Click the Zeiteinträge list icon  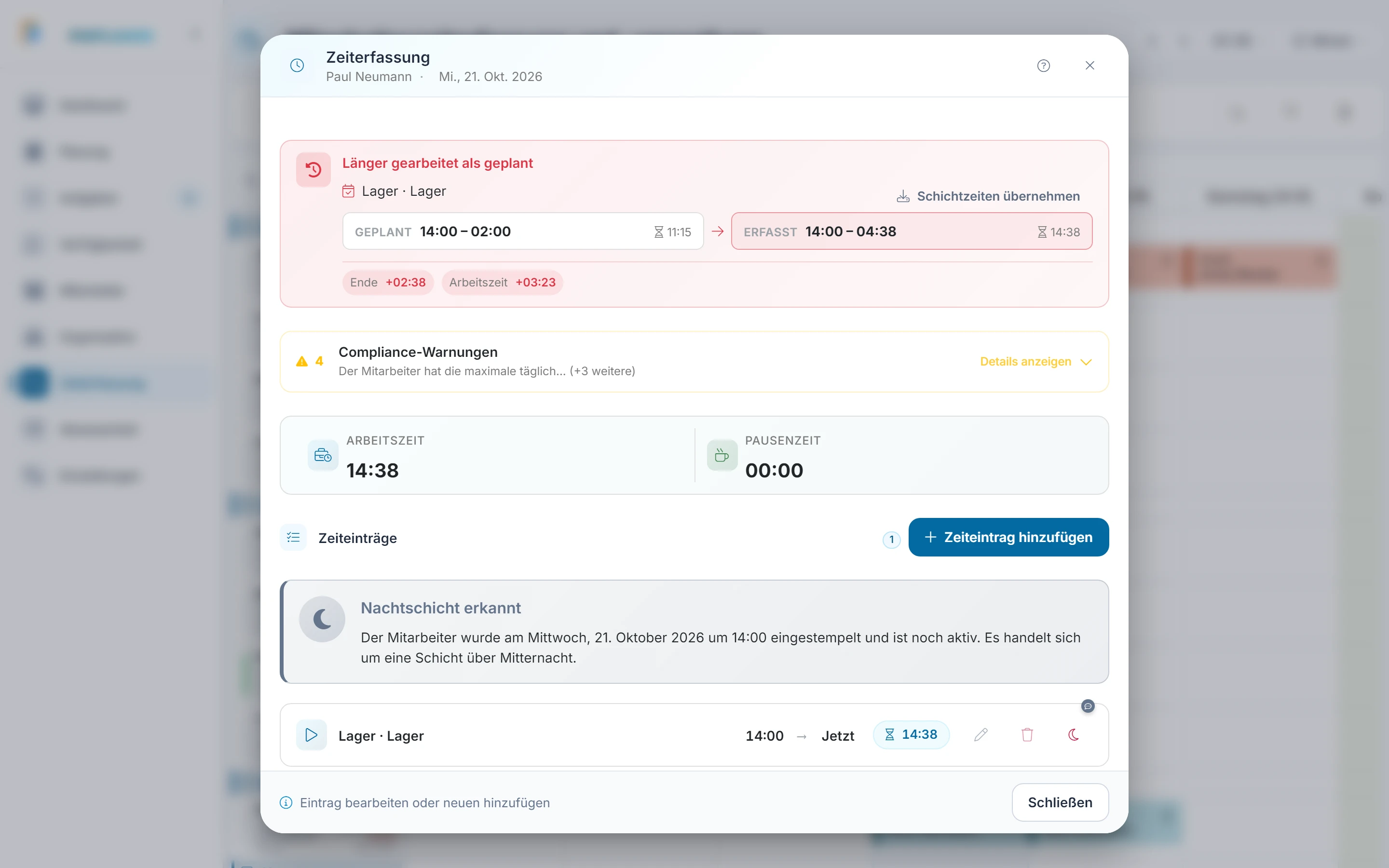click(x=293, y=537)
